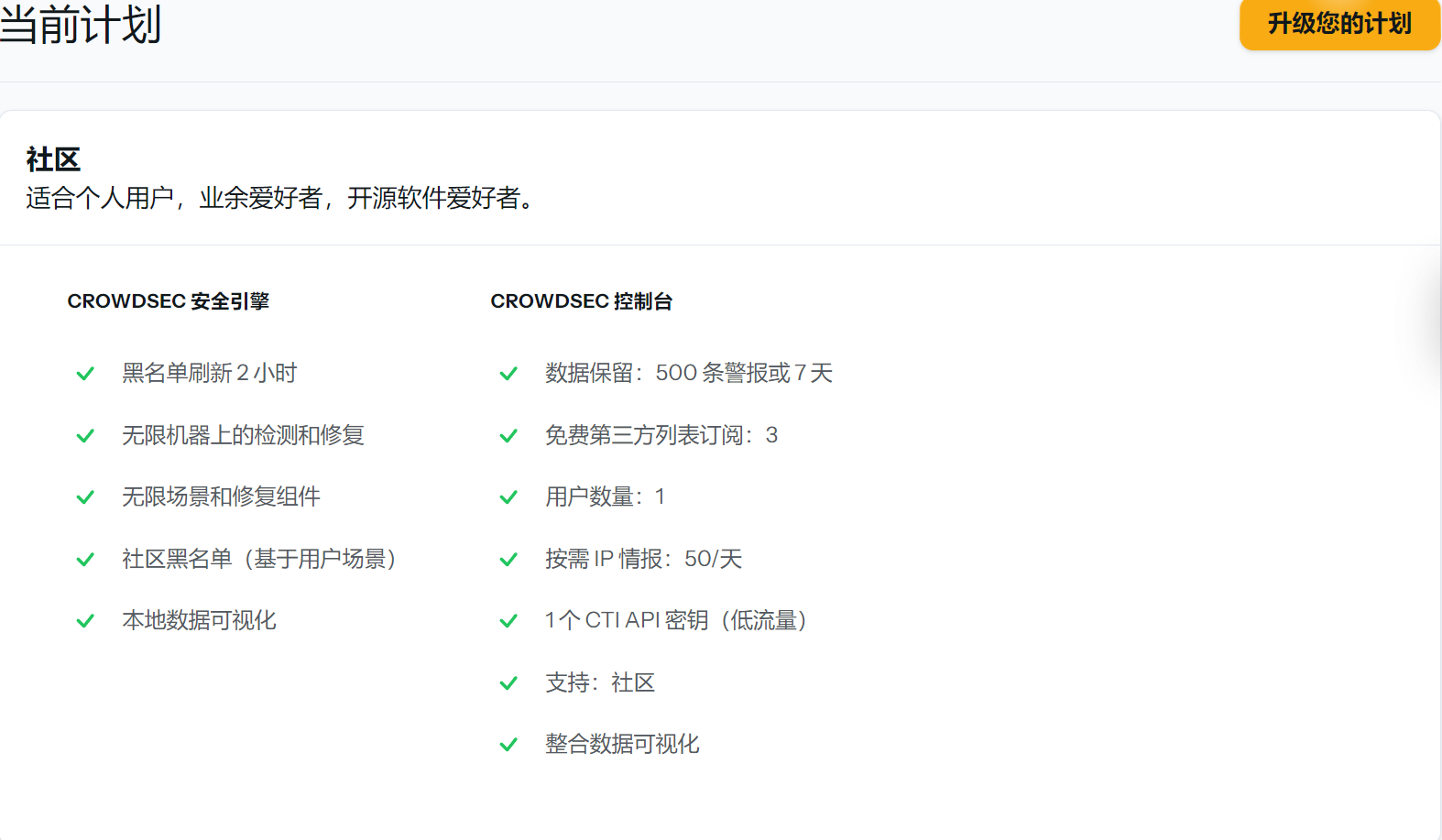Click checkmark icon beside 黑名单刷新 2 小时
Image resolution: width=1442 pixels, height=840 pixels.
85,374
